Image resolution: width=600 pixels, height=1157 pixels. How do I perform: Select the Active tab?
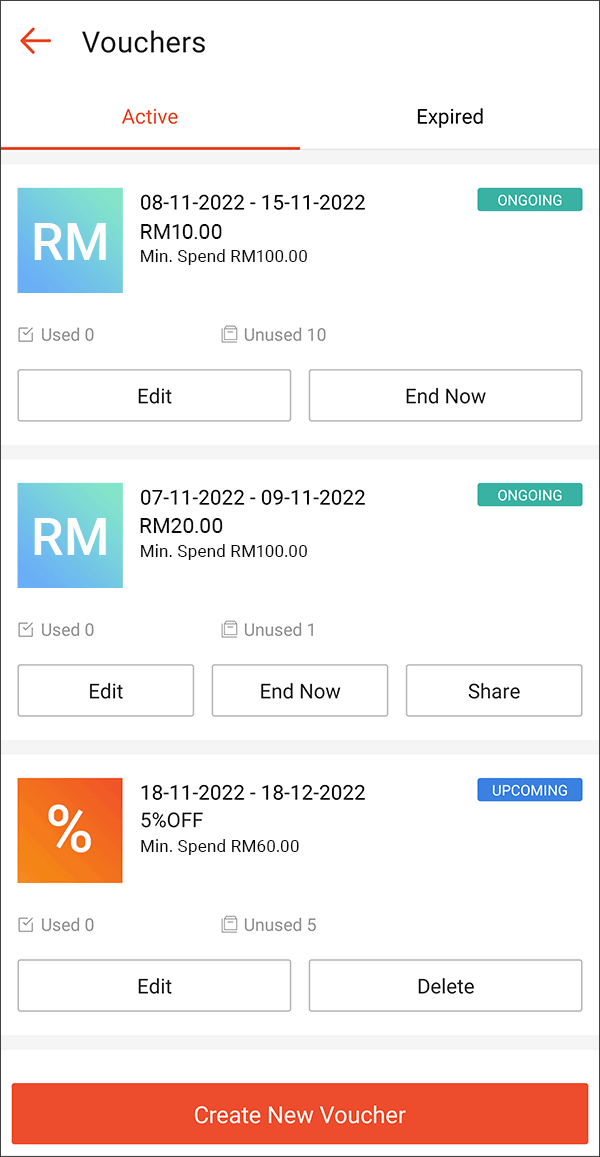149,116
